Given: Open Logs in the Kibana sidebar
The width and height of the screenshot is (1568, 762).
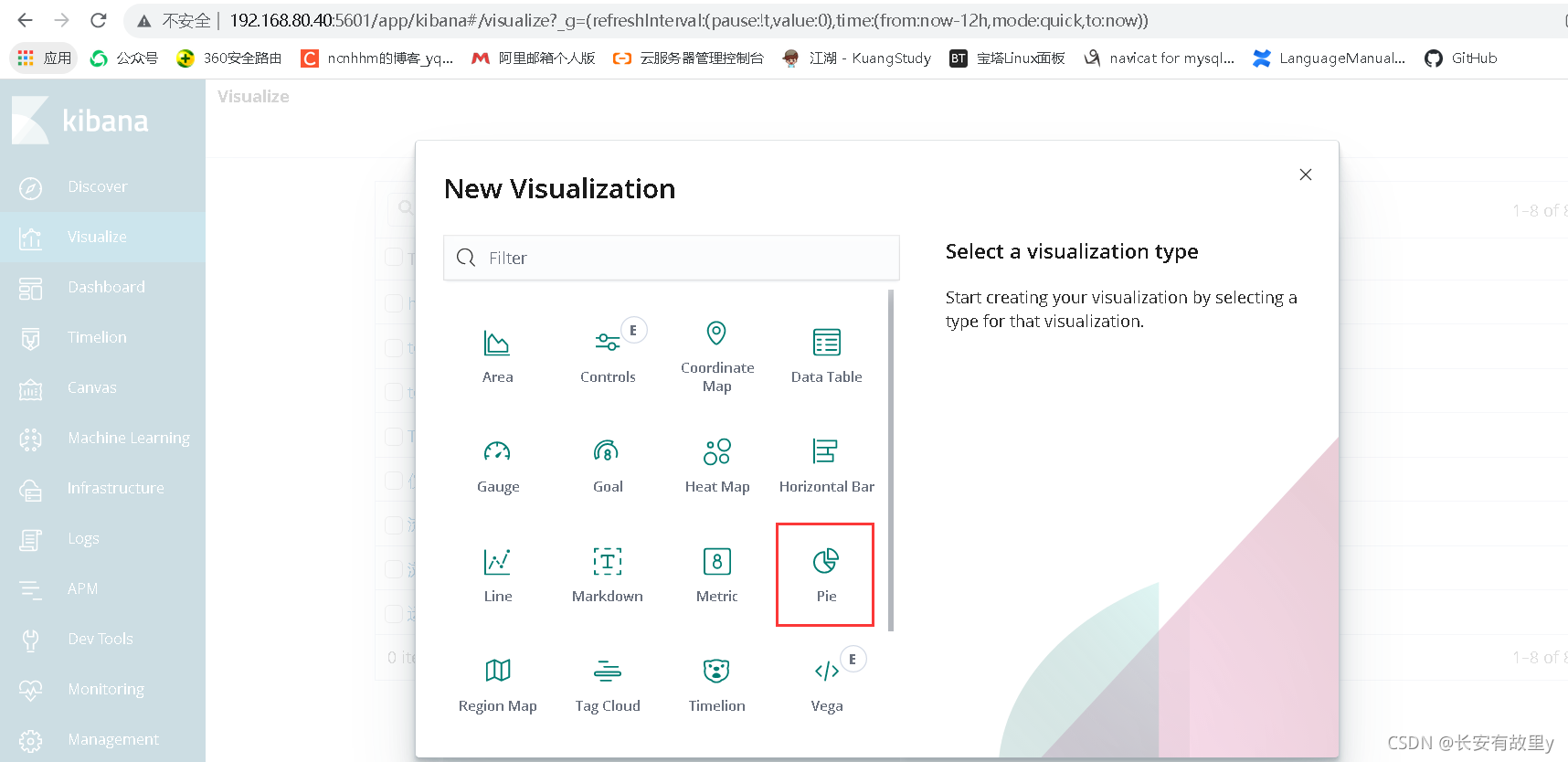Looking at the screenshot, I should [x=102, y=538].
